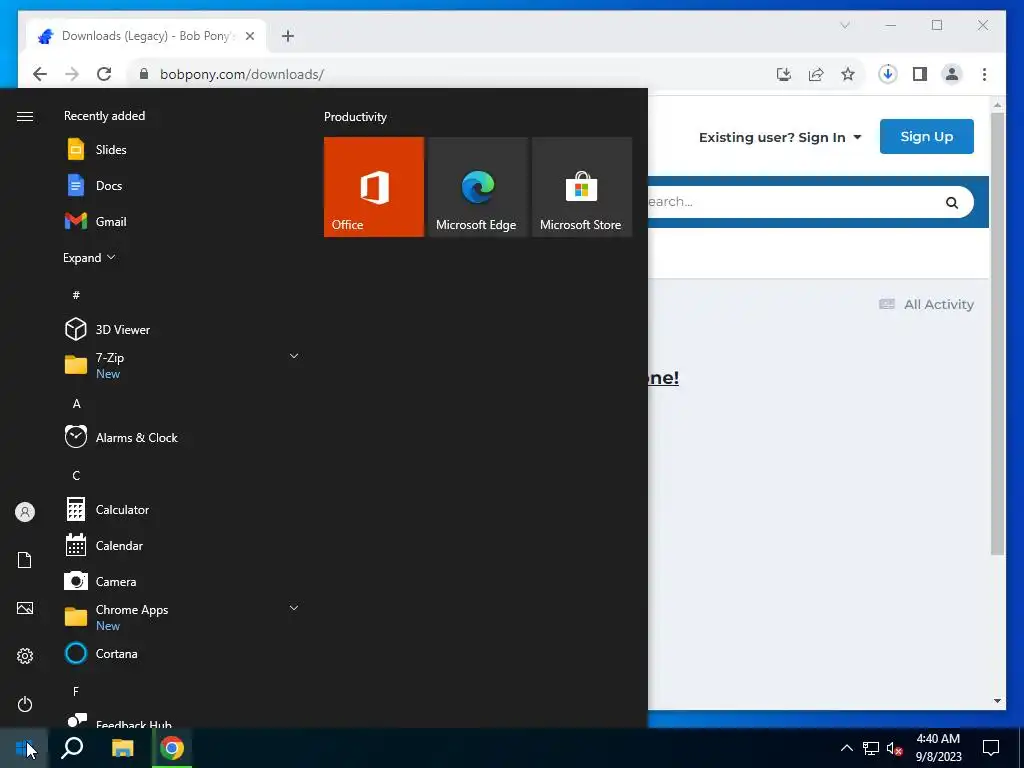1024x768 pixels.
Task: Open taskbar Search magnifier
Action: tap(72, 748)
